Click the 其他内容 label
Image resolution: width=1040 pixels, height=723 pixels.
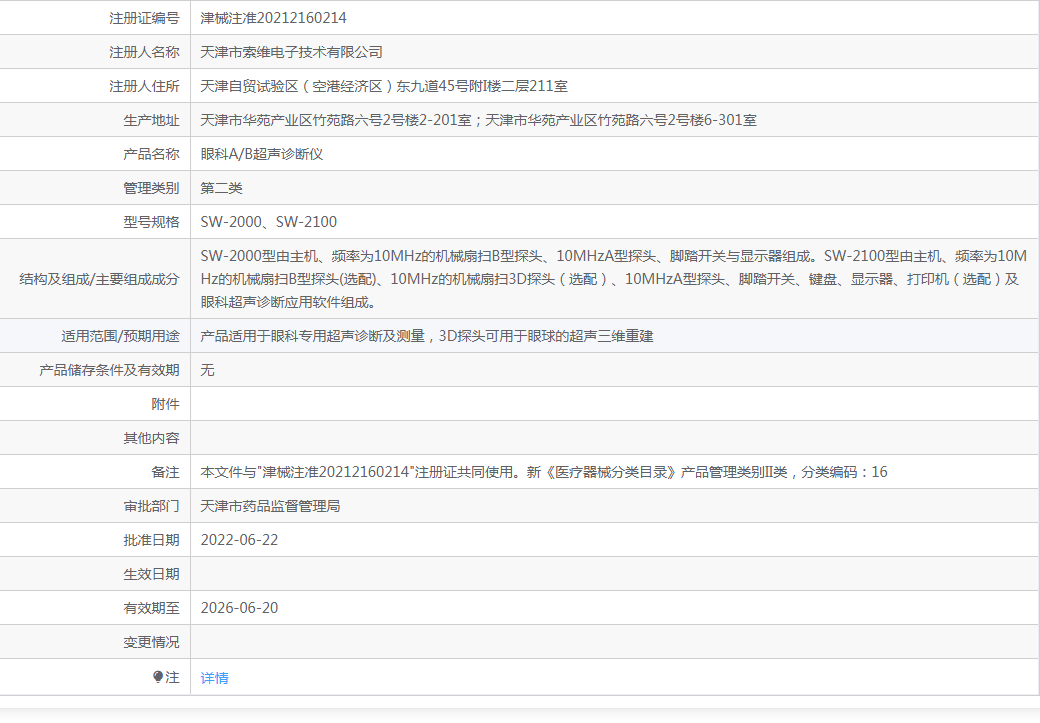click(x=151, y=438)
